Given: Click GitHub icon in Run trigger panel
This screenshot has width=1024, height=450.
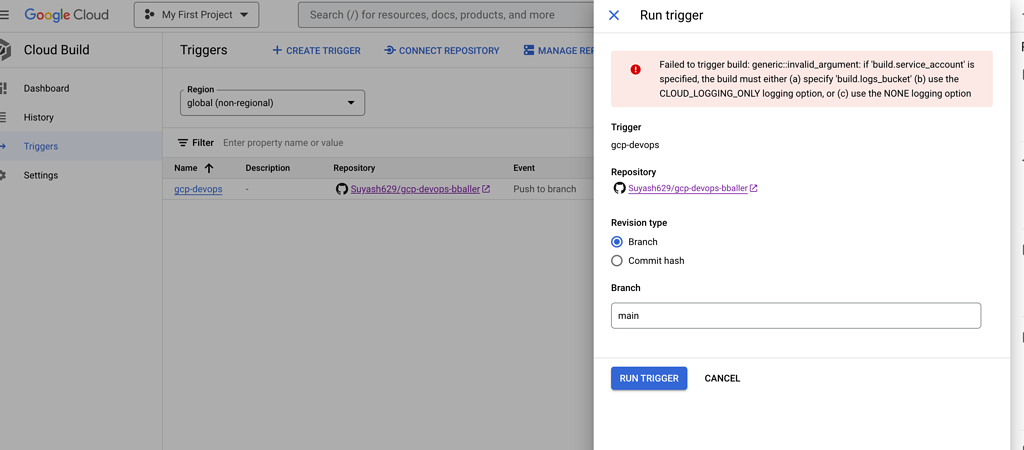Looking at the screenshot, I should click(619, 188).
